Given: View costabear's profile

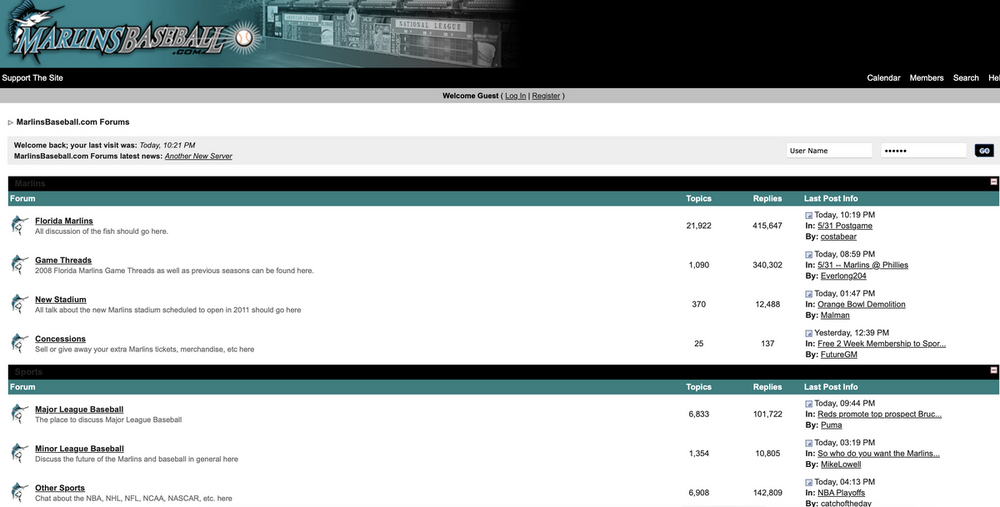Looking at the screenshot, I should coord(838,237).
